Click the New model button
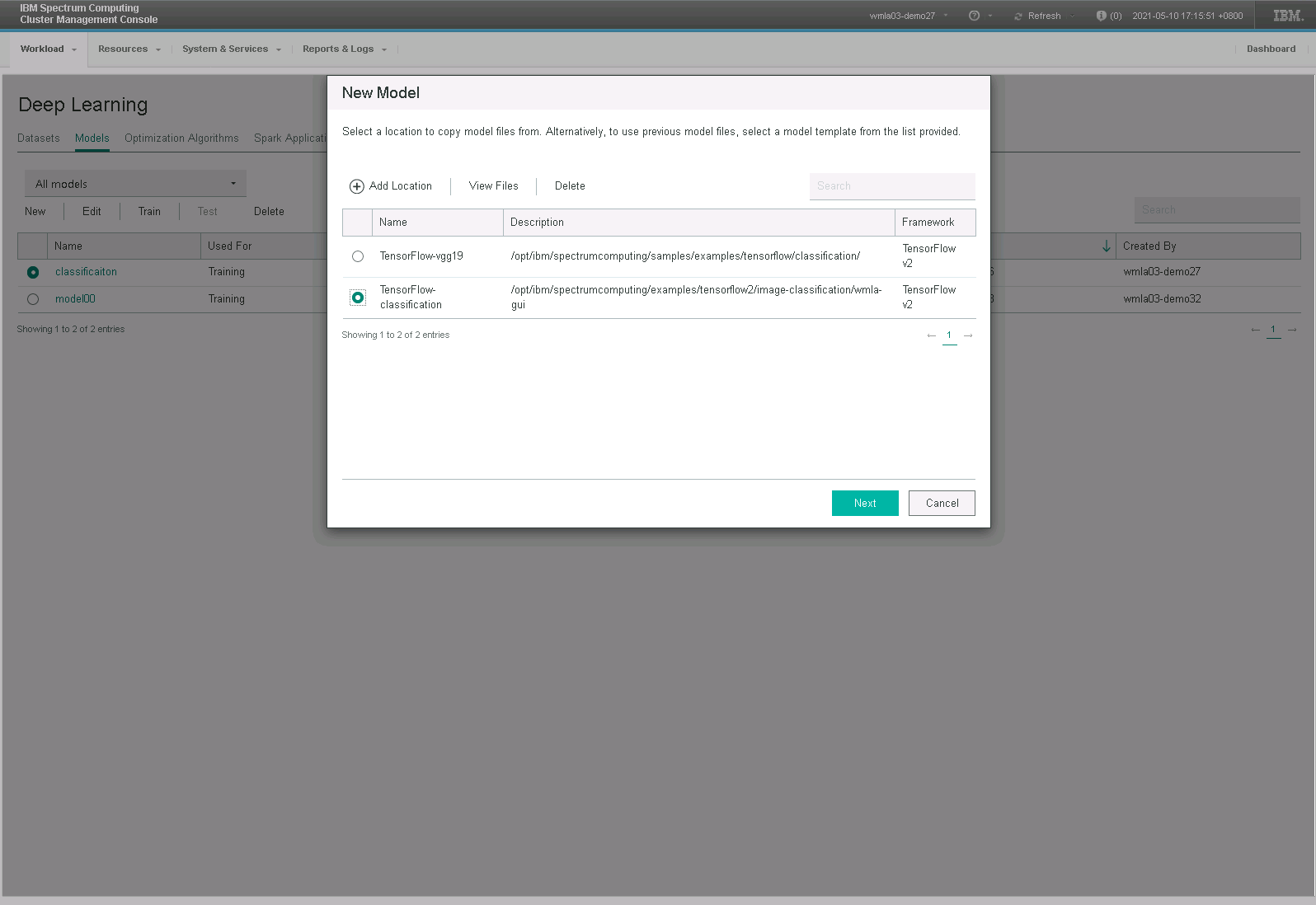1316x905 pixels. (35, 212)
